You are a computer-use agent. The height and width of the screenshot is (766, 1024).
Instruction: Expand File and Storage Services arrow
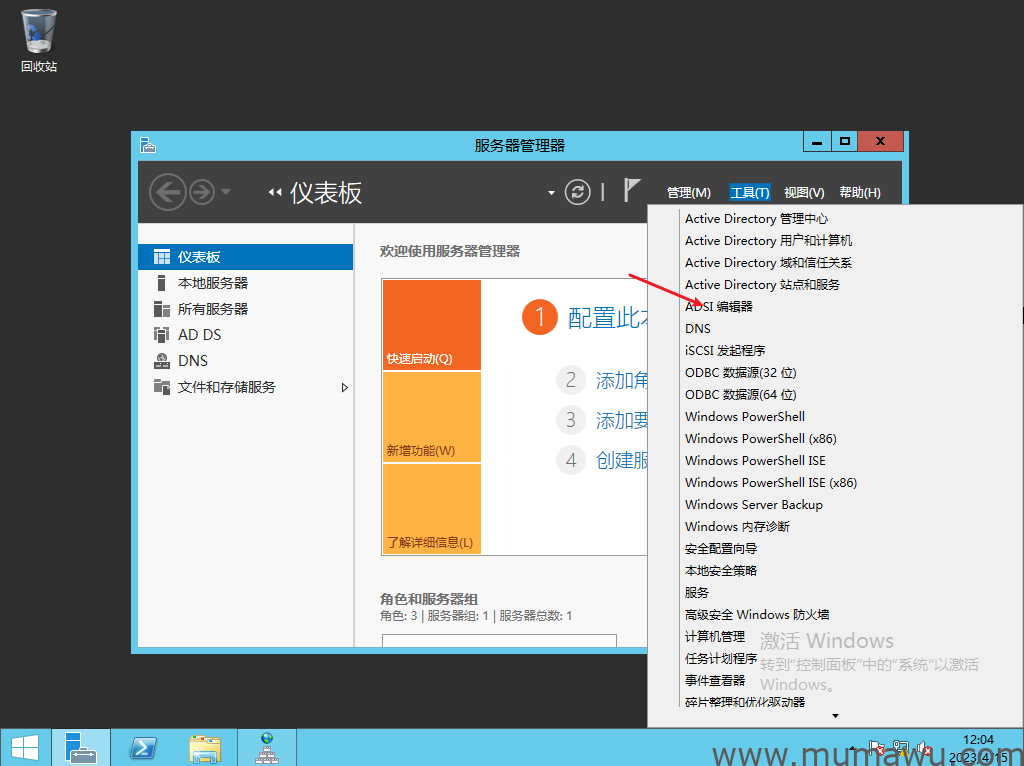pyautogui.click(x=345, y=387)
